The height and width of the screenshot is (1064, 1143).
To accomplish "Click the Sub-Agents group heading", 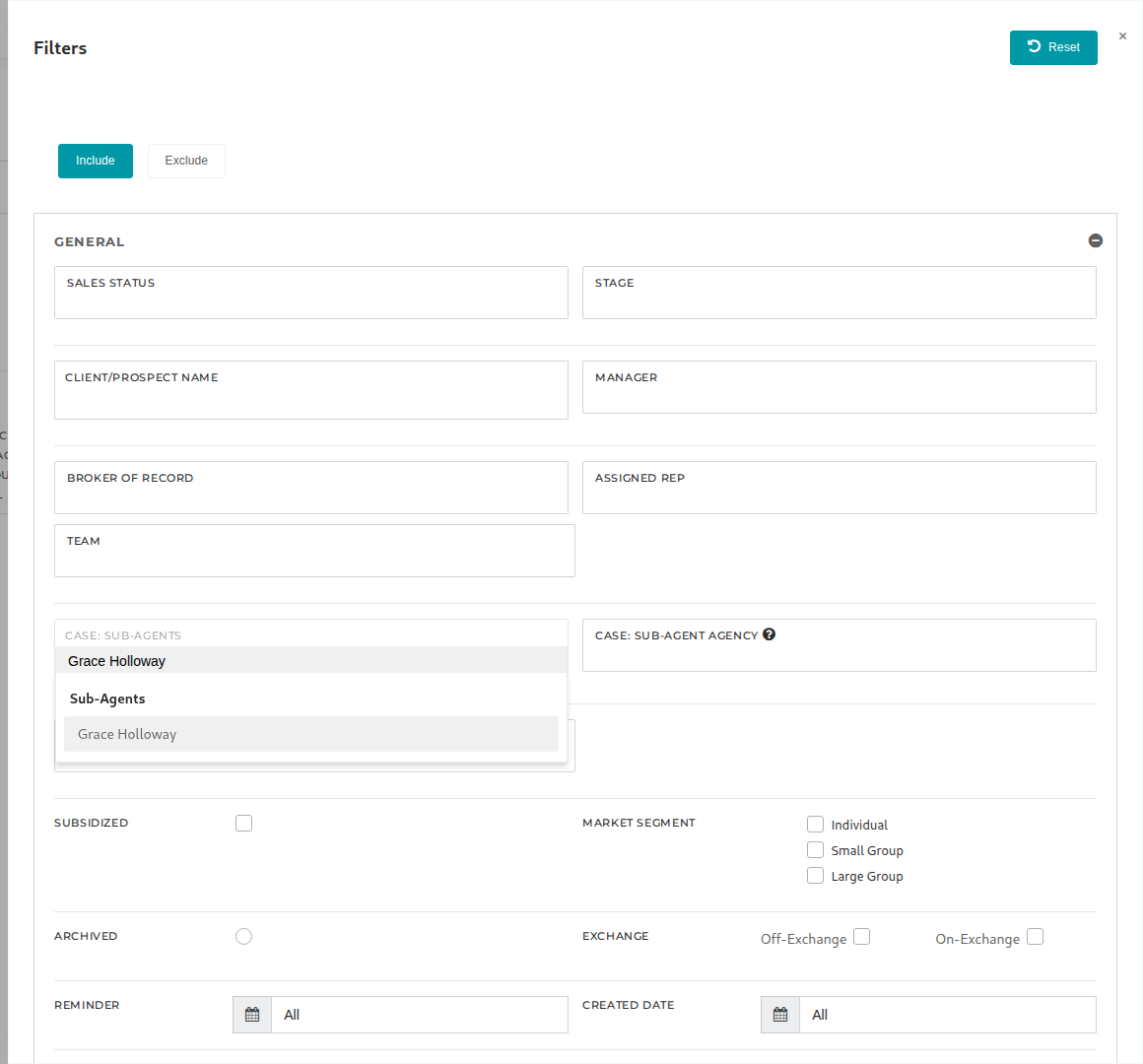I will [x=107, y=698].
